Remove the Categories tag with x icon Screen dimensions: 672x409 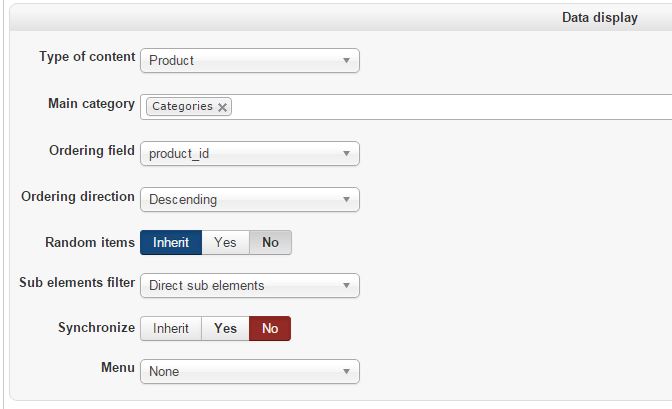point(222,107)
